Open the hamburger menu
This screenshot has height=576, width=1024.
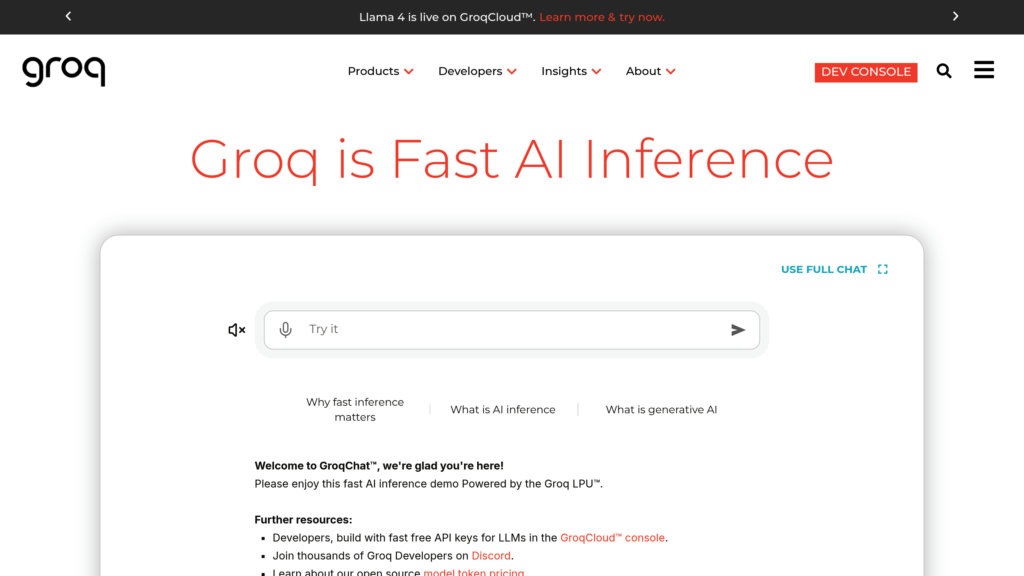(x=984, y=70)
